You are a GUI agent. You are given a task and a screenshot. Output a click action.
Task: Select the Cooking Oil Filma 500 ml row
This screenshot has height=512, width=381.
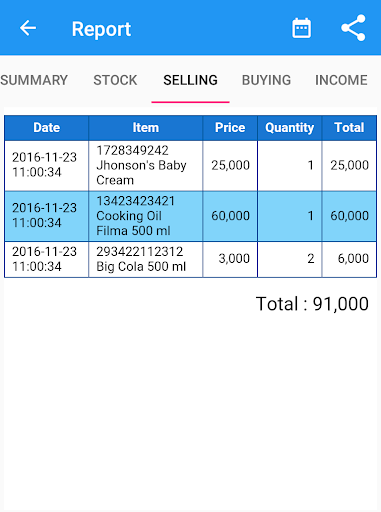[x=190, y=216]
